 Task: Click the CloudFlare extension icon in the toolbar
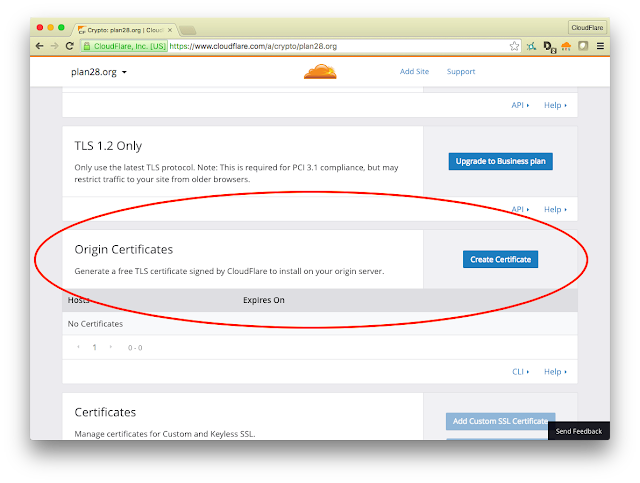566,46
